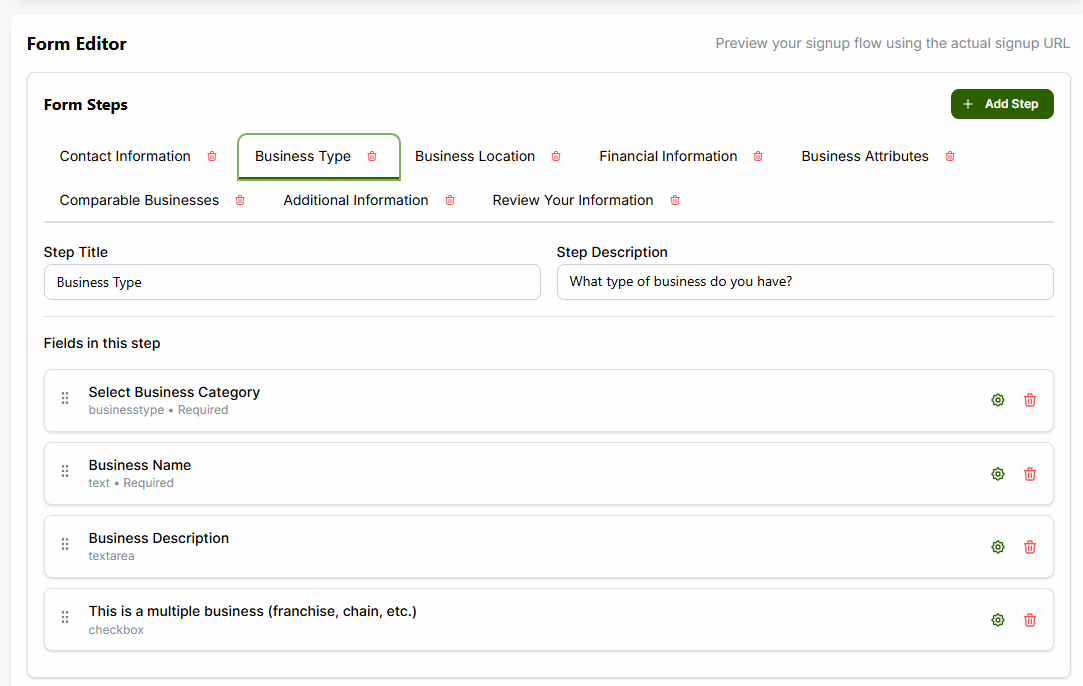The height and width of the screenshot is (686, 1083).
Task: Remove the Review Your Information step
Action: (674, 200)
